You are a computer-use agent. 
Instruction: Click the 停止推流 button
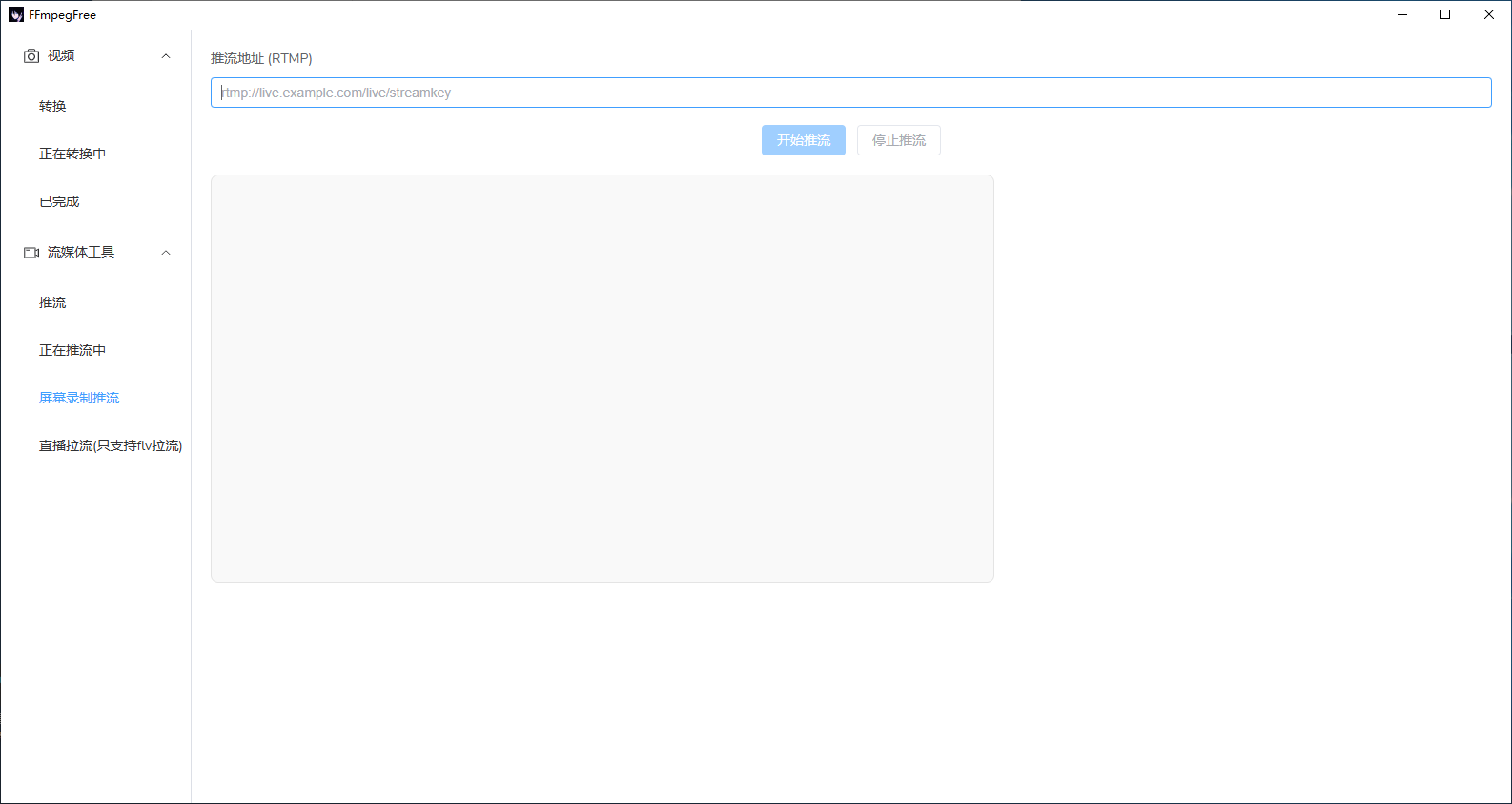(898, 140)
